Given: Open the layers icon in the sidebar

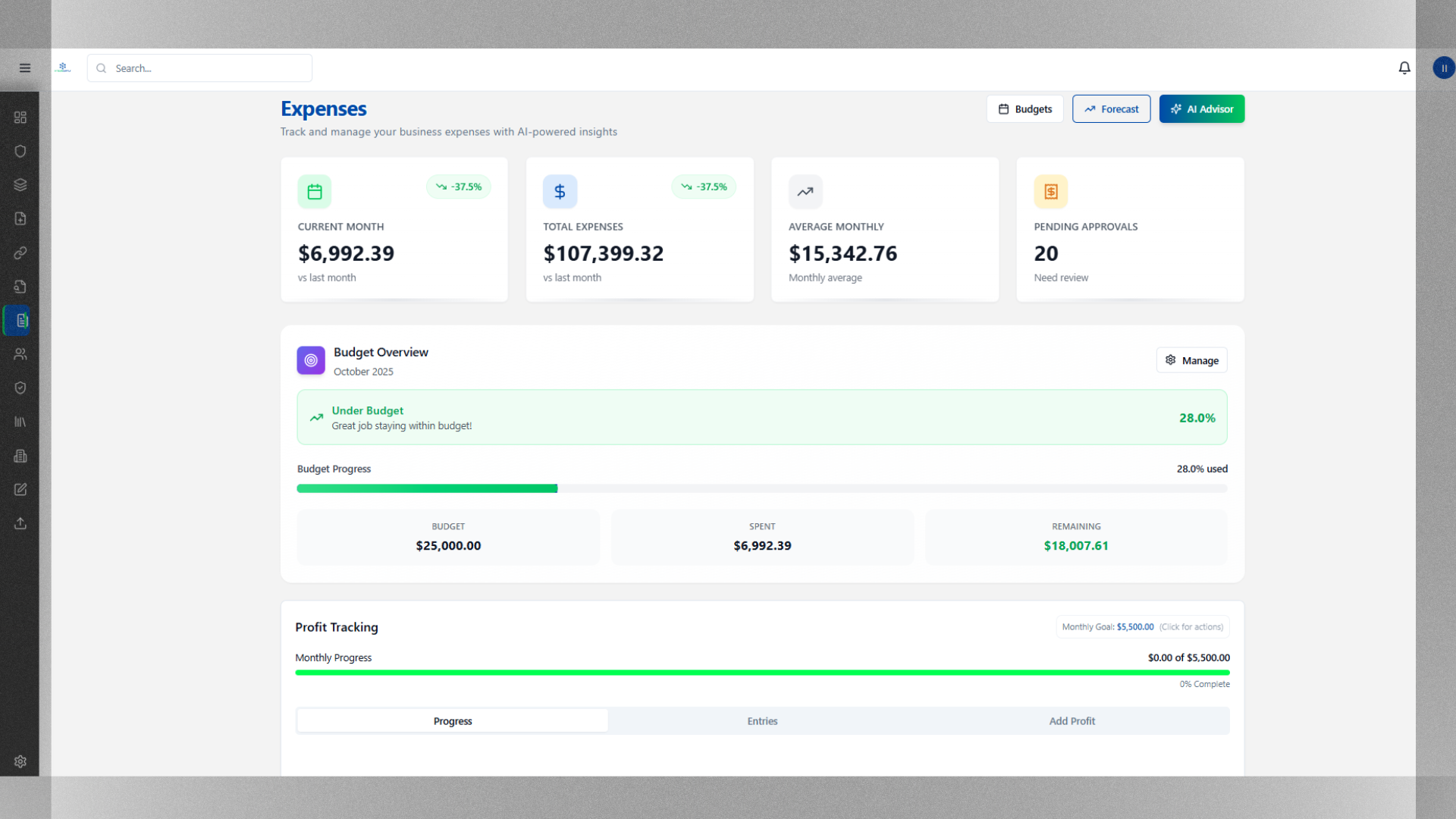Looking at the screenshot, I should 20,184.
